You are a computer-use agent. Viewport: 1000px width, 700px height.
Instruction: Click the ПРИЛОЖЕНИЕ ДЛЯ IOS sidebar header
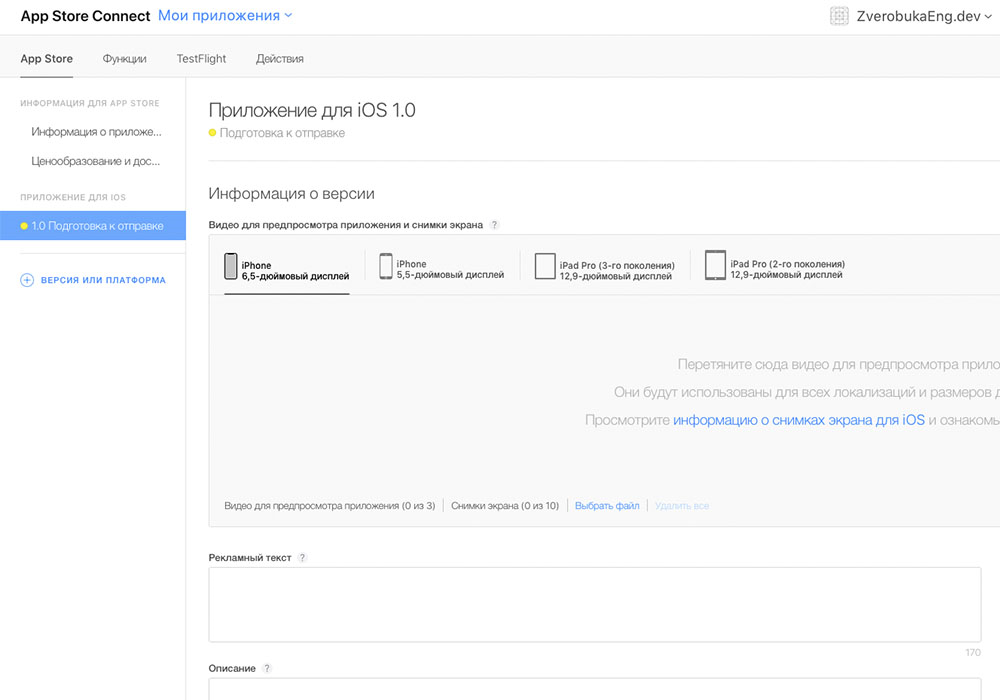click(73, 197)
